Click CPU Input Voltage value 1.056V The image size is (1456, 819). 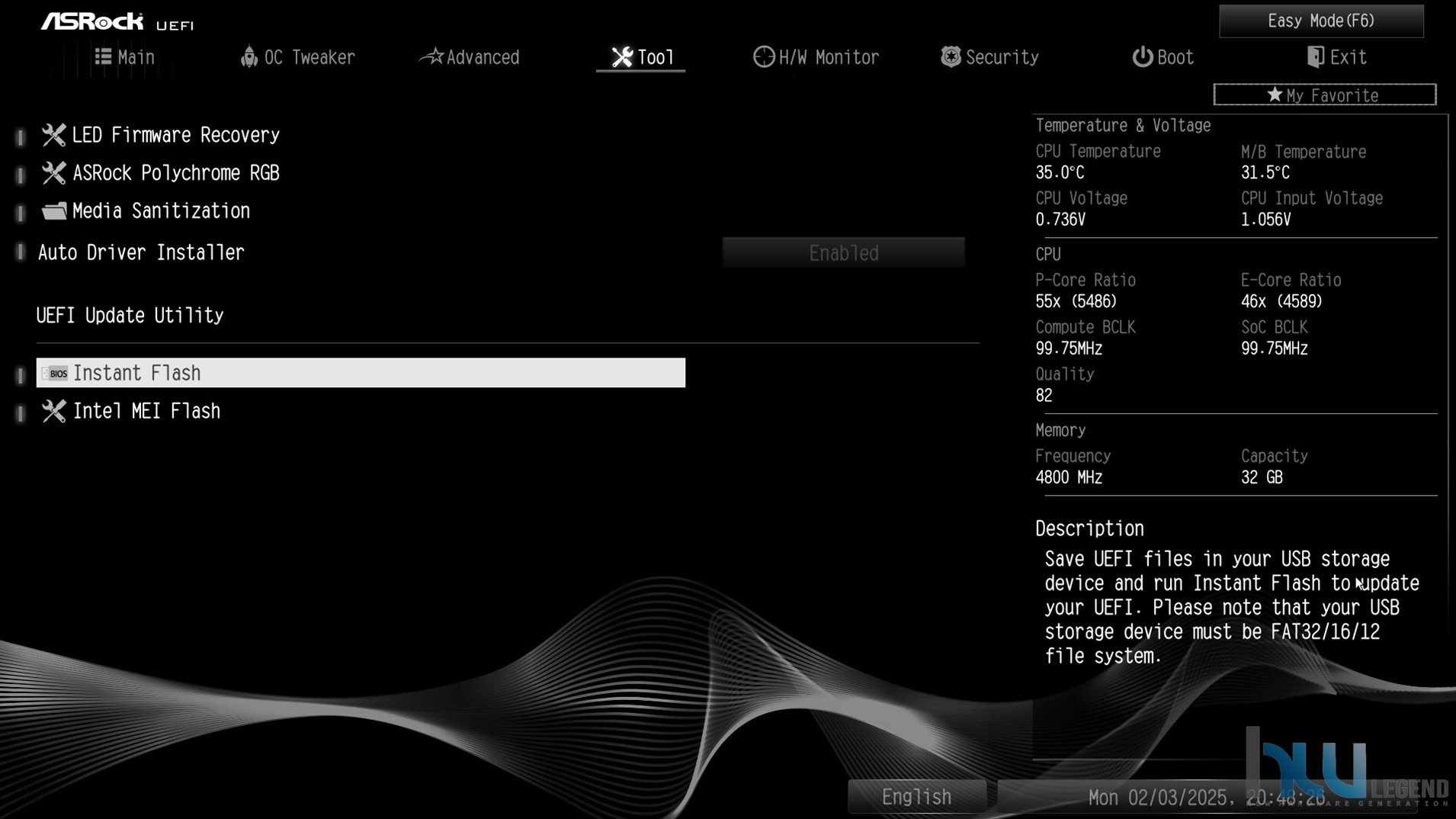pos(1266,220)
